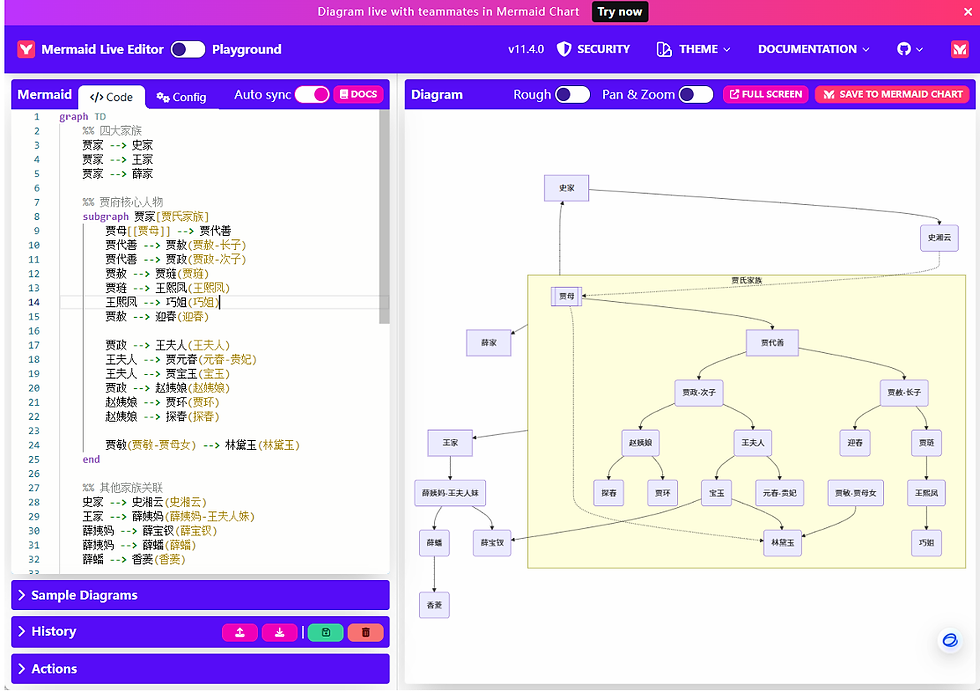
Task: Expand the Sample Diagrams section
Action: coord(200,595)
